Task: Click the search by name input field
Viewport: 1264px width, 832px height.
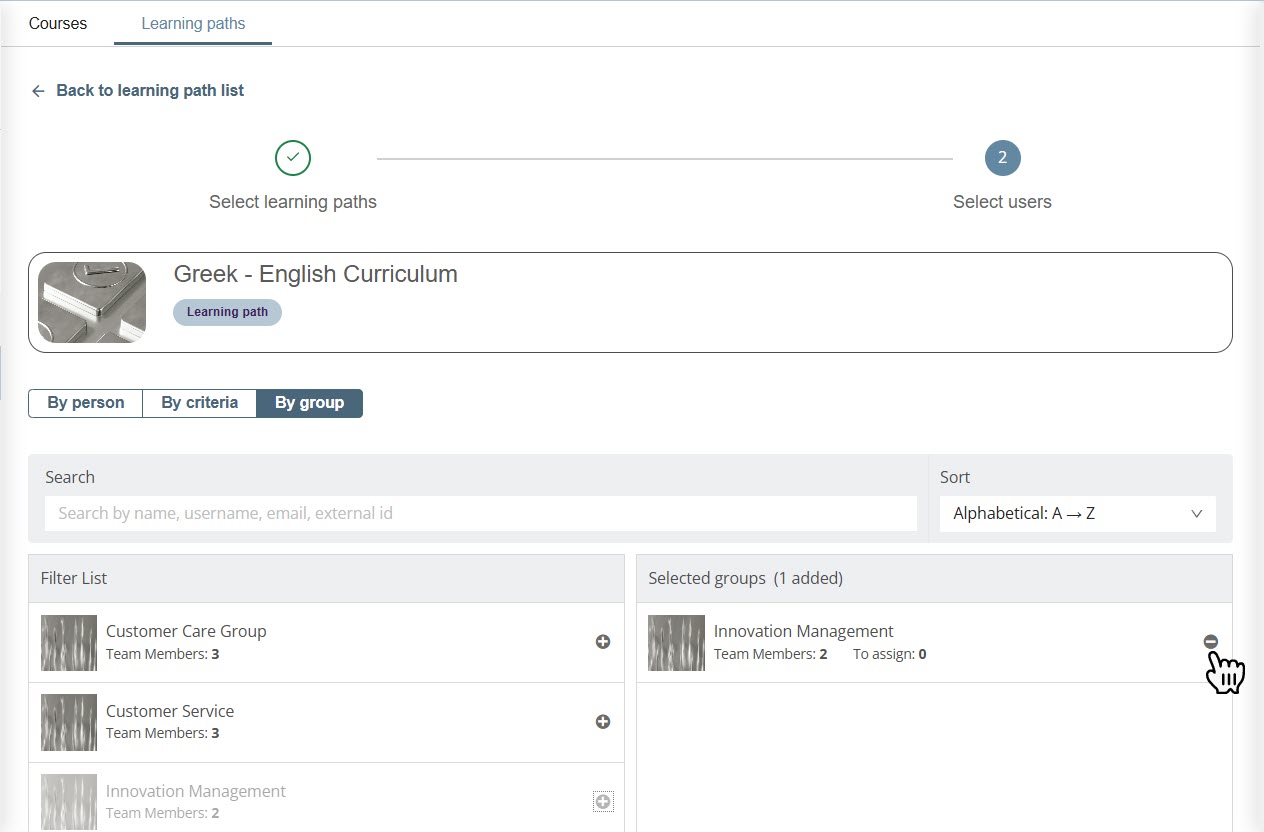Action: click(480, 514)
